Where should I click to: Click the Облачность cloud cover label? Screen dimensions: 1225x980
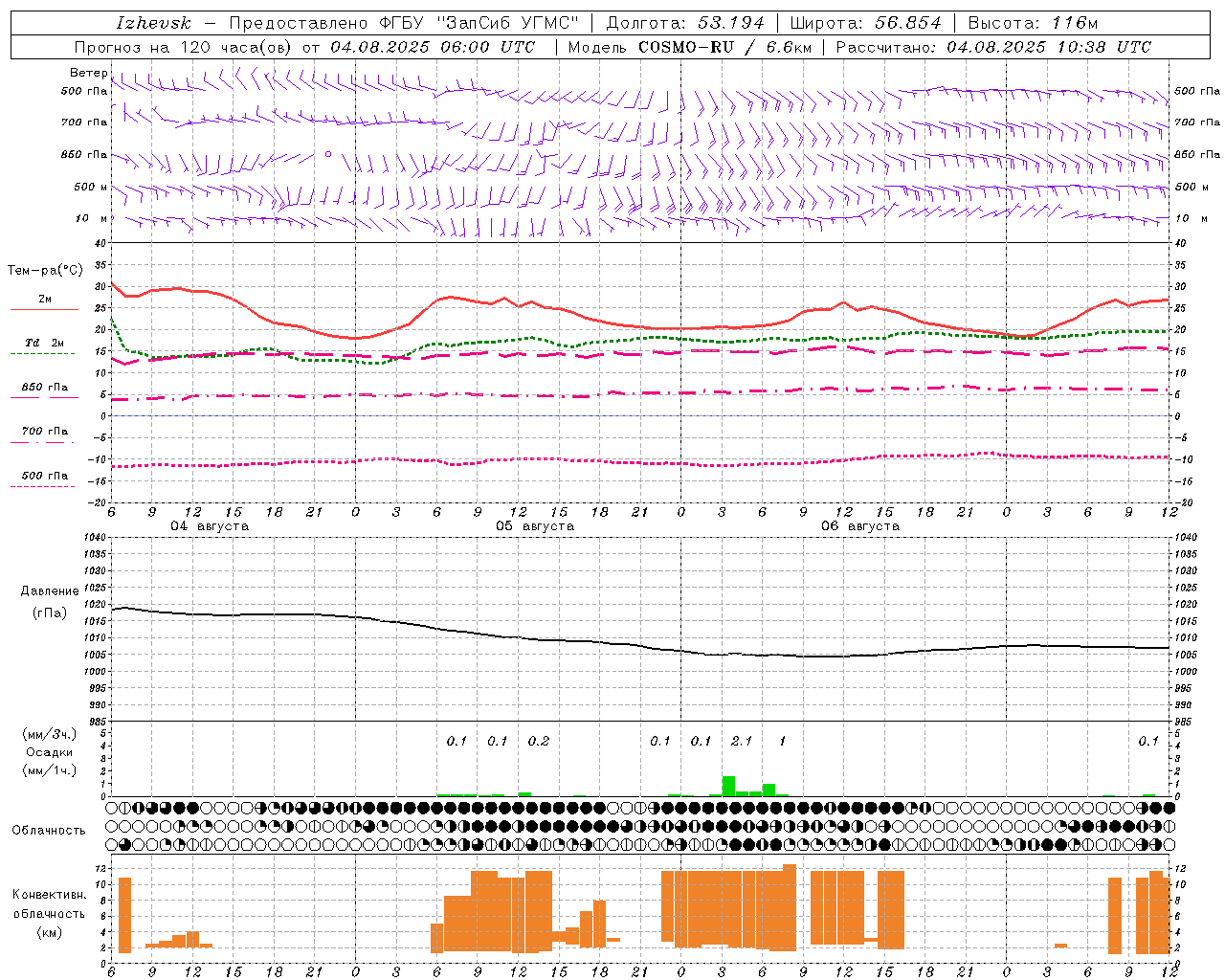coord(49,831)
